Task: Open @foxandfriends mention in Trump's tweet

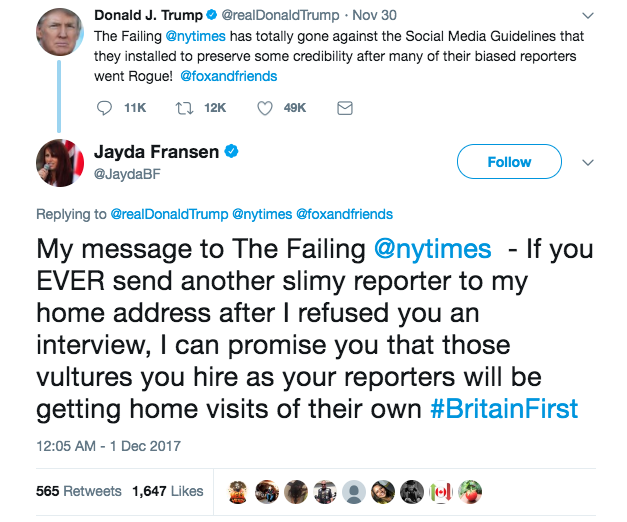Action: pyautogui.click(x=228, y=76)
